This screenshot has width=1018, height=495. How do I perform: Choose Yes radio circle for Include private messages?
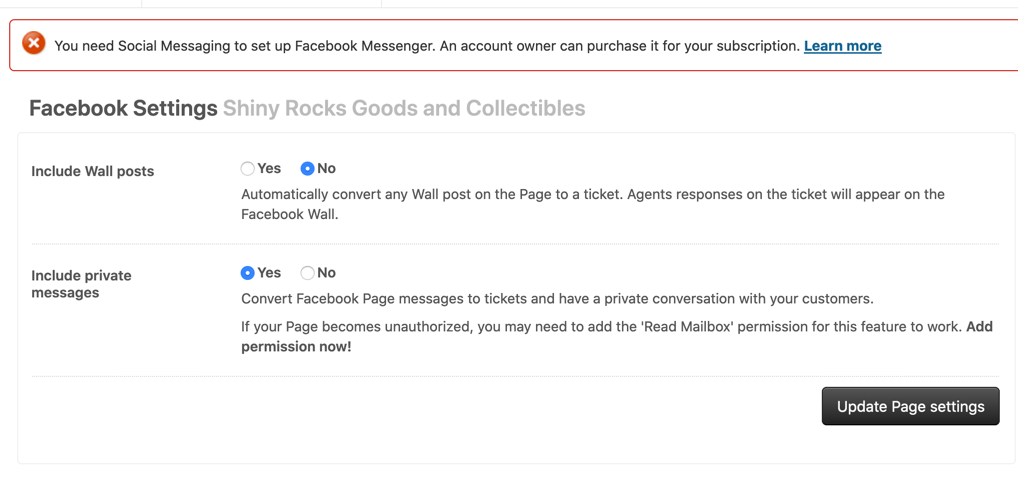(247, 273)
